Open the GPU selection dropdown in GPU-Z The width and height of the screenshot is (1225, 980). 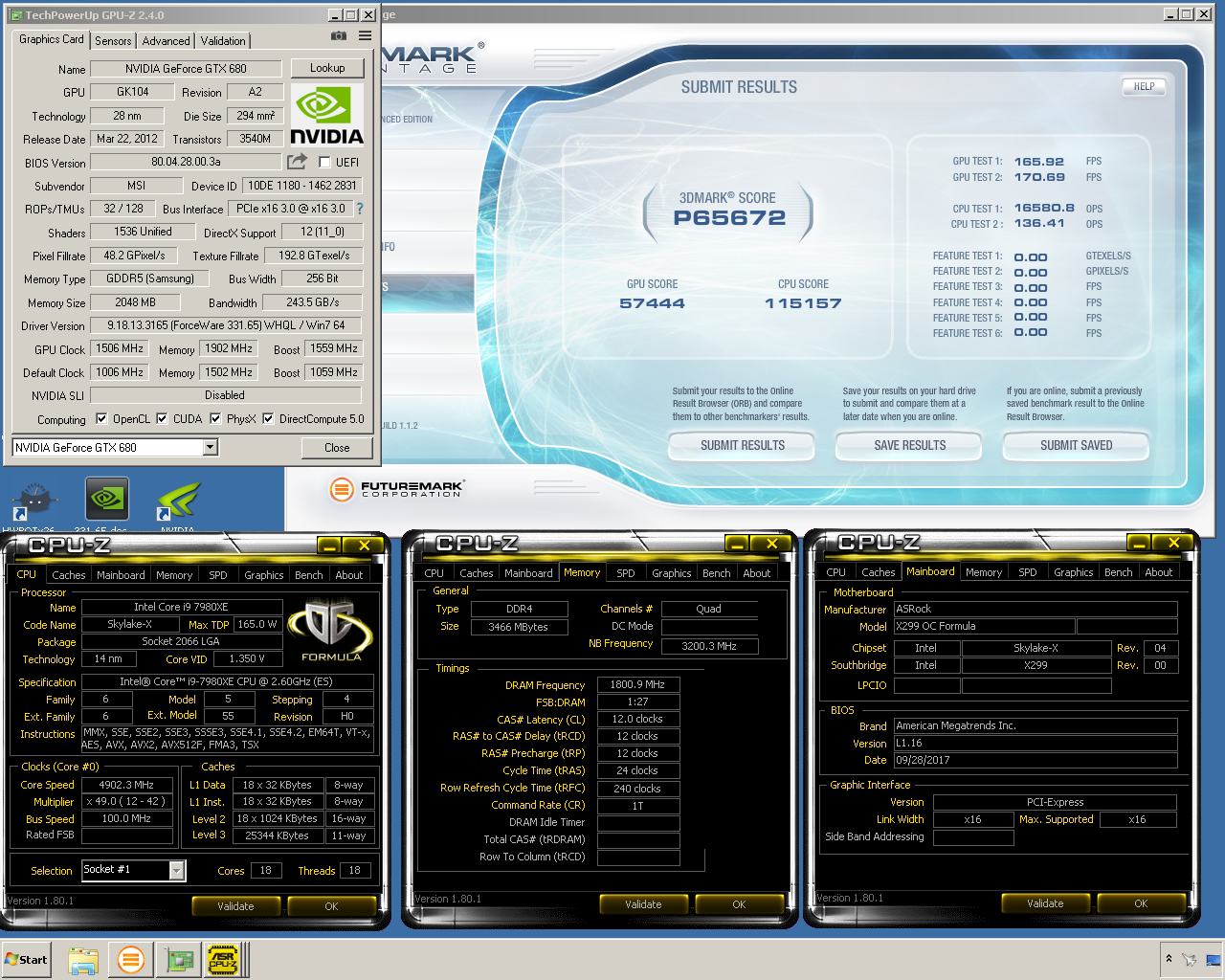pyautogui.click(x=211, y=447)
